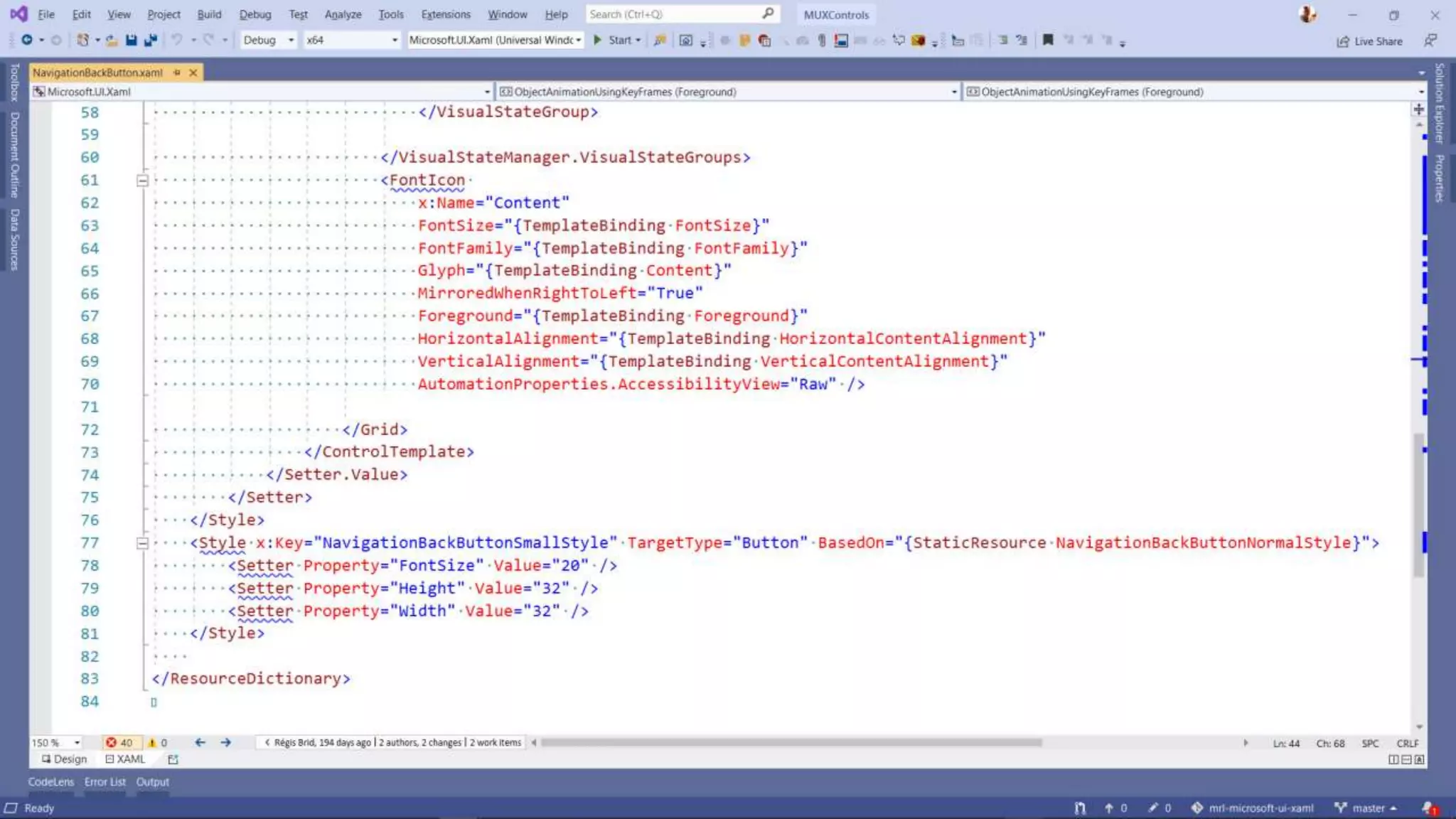Click the Live Share button
Screen dimensions: 1456x819
point(1369,41)
